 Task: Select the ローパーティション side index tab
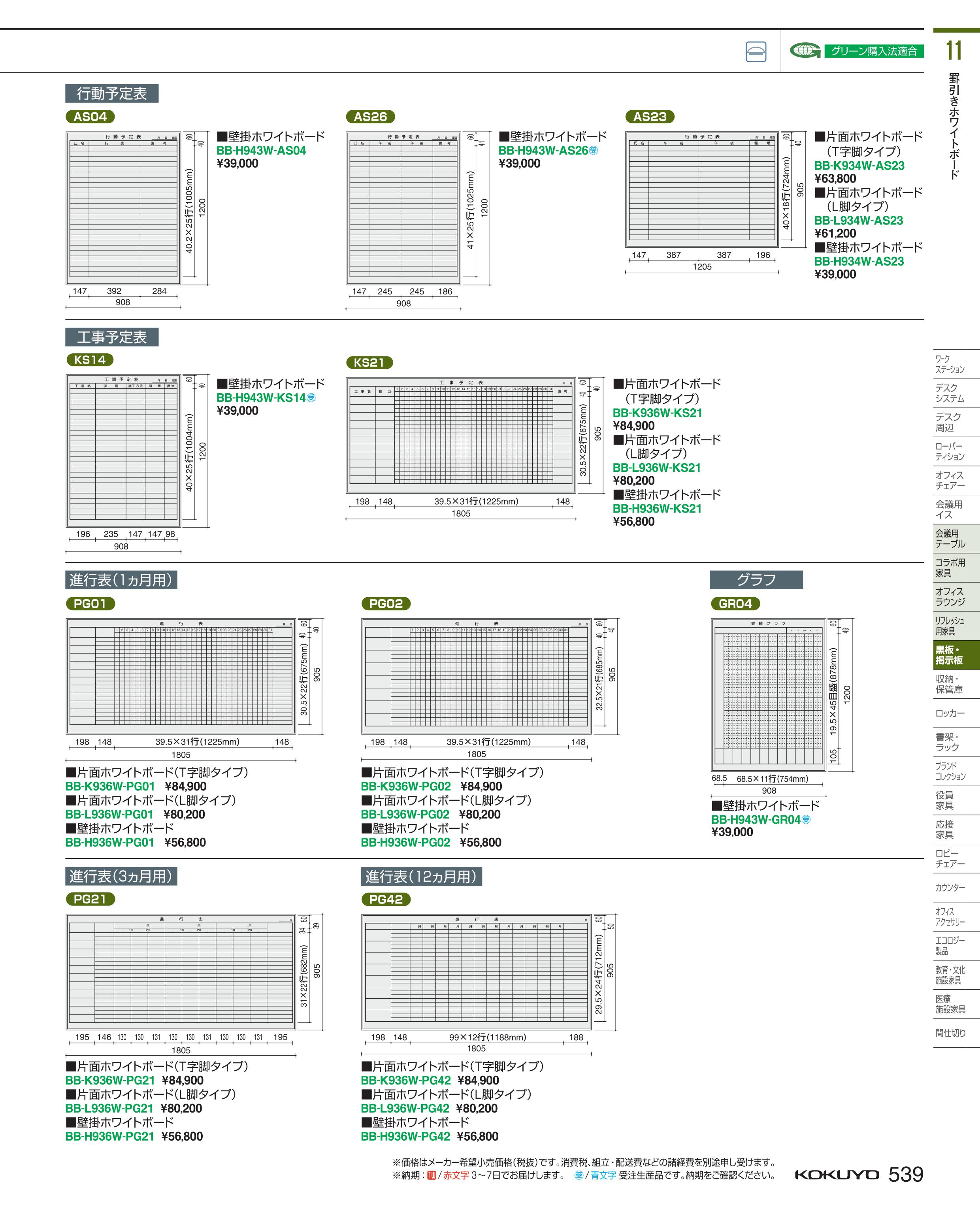pyautogui.click(x=956, y=451)
